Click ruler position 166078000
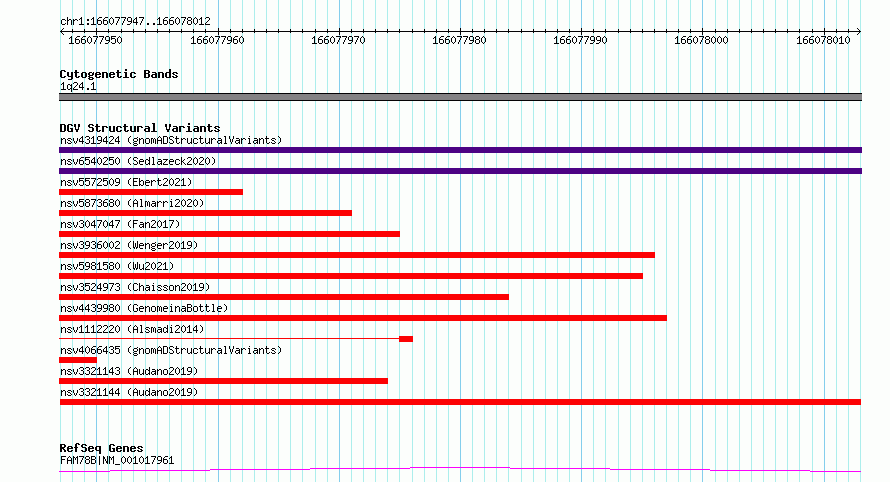The height and width of the screenshot is (482, 890). point(701,40)
